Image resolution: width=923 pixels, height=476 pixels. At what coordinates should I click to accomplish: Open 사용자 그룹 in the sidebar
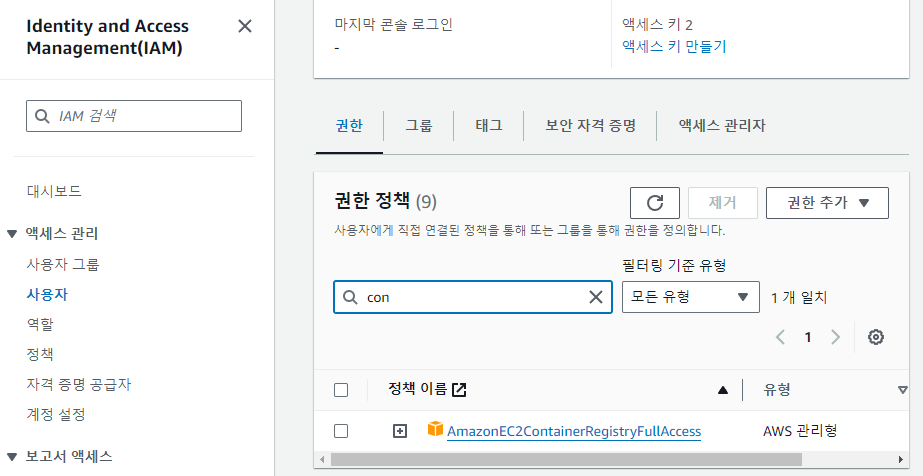coord(63,264)
